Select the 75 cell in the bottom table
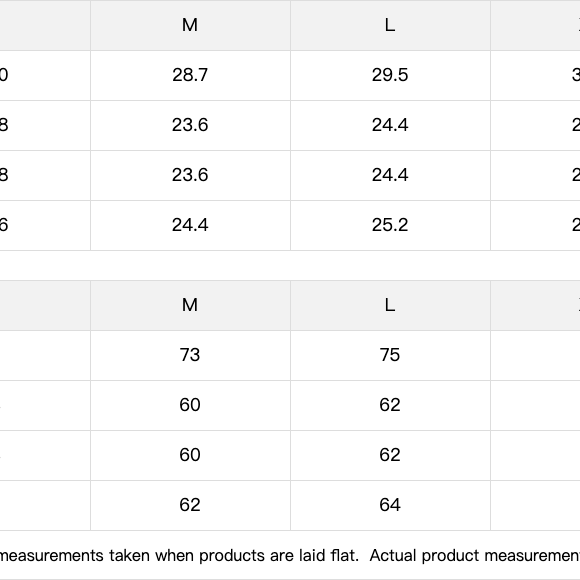 (x=390, y=355)
